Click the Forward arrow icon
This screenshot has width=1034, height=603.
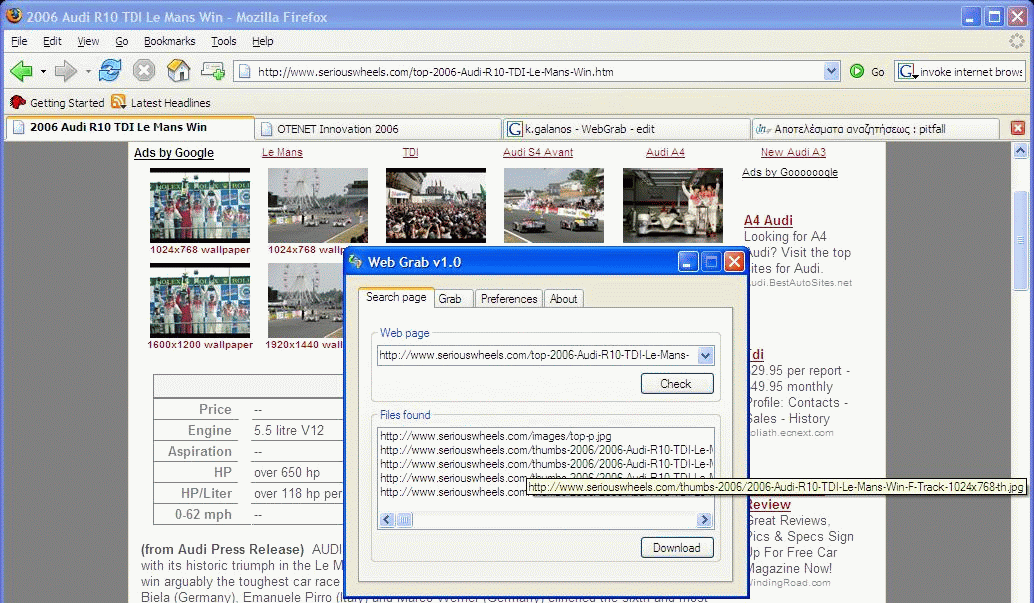pos(65,71)
